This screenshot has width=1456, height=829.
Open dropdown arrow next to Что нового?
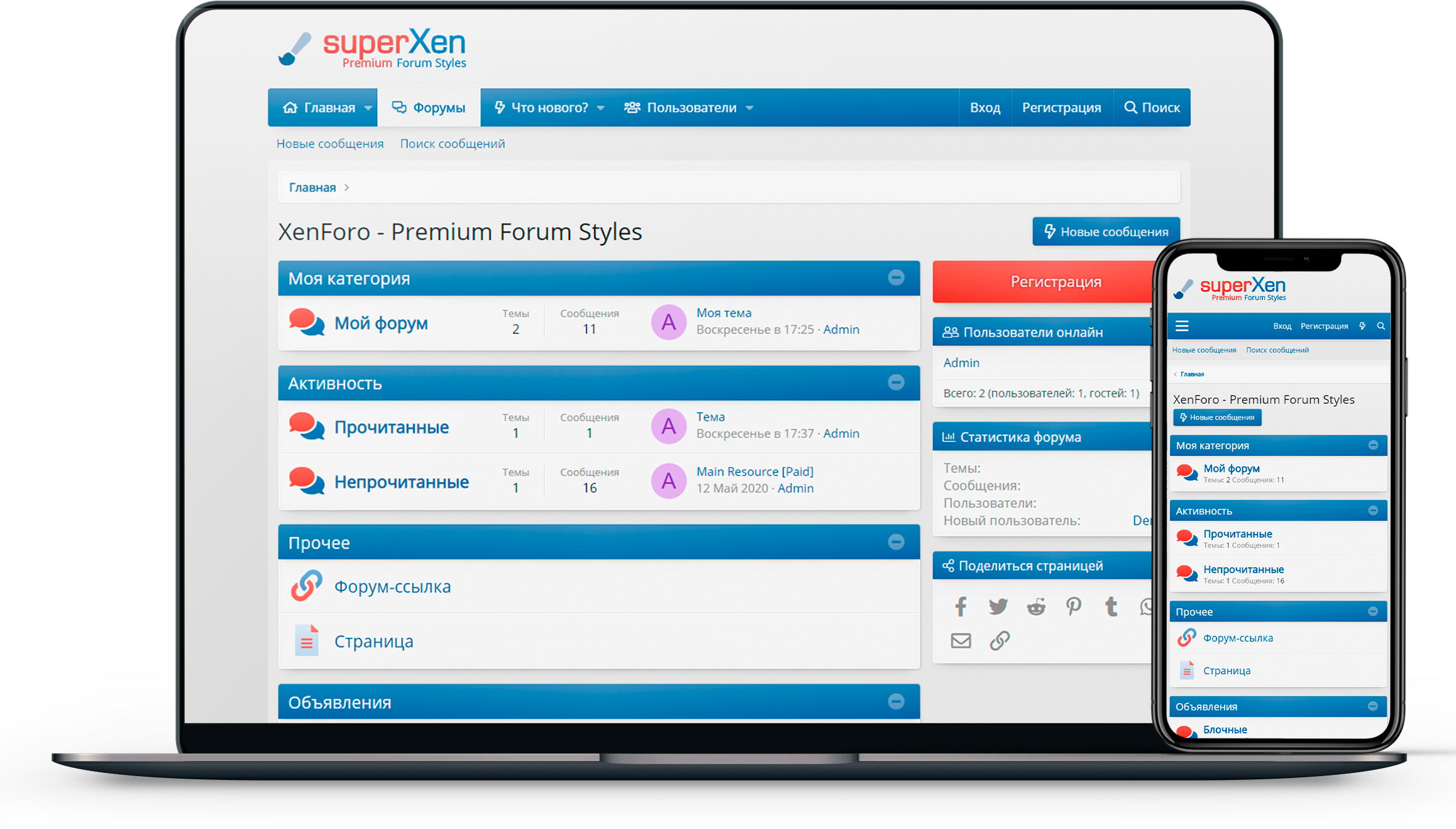coord(600,108)
